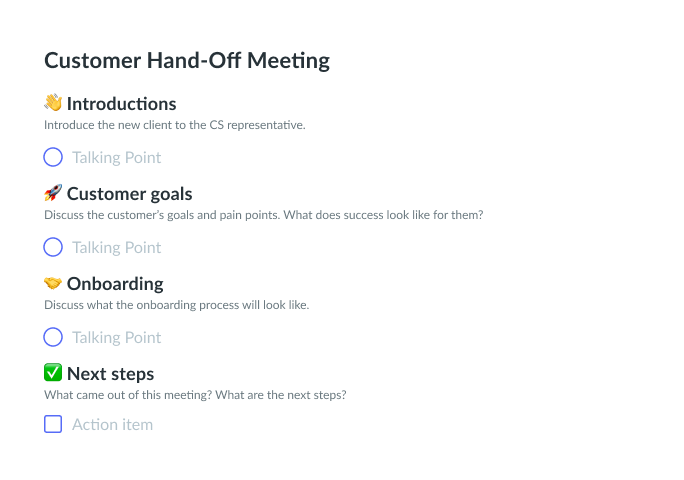Click the Talking Point field under Introductions
684x480 pixels.
pyautogui.click(x=116, y=157)
